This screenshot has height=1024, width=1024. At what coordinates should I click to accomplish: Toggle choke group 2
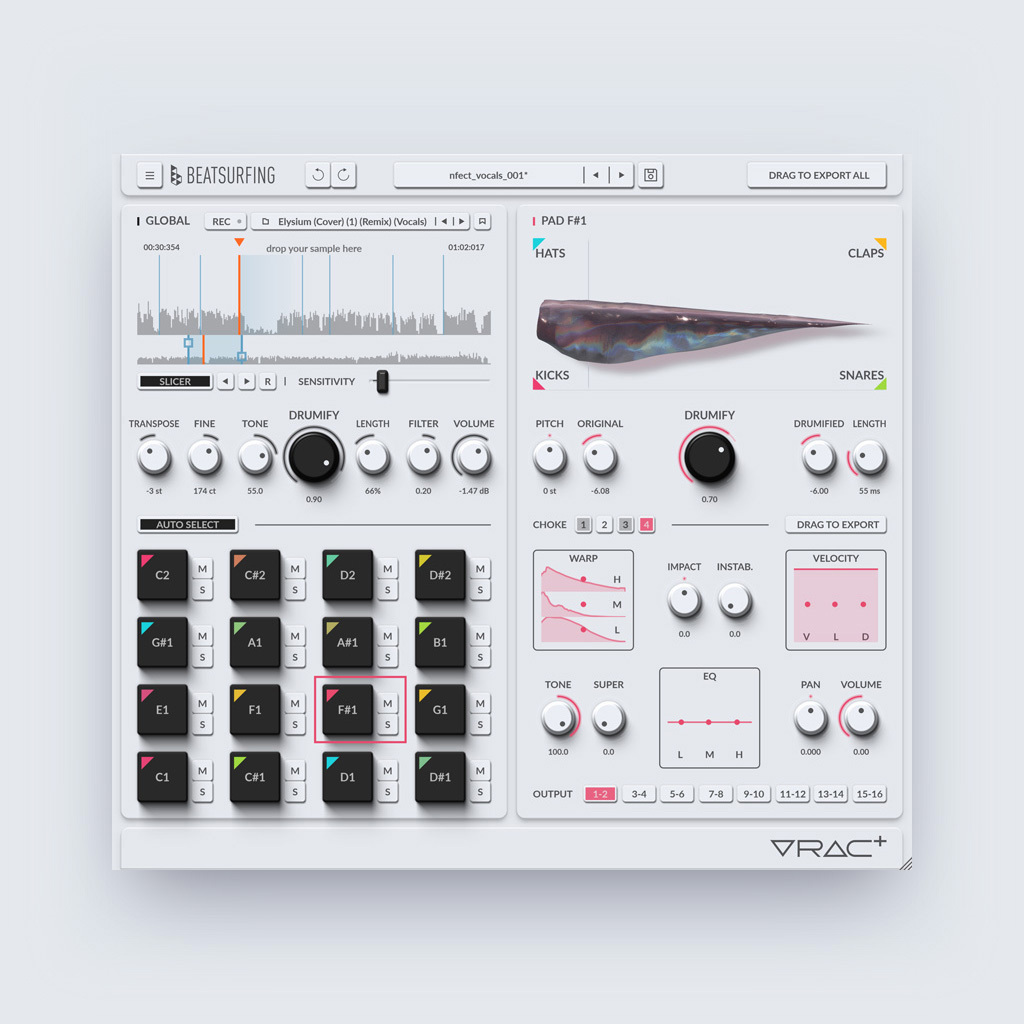pyautogui.click(x=605, y=524)
